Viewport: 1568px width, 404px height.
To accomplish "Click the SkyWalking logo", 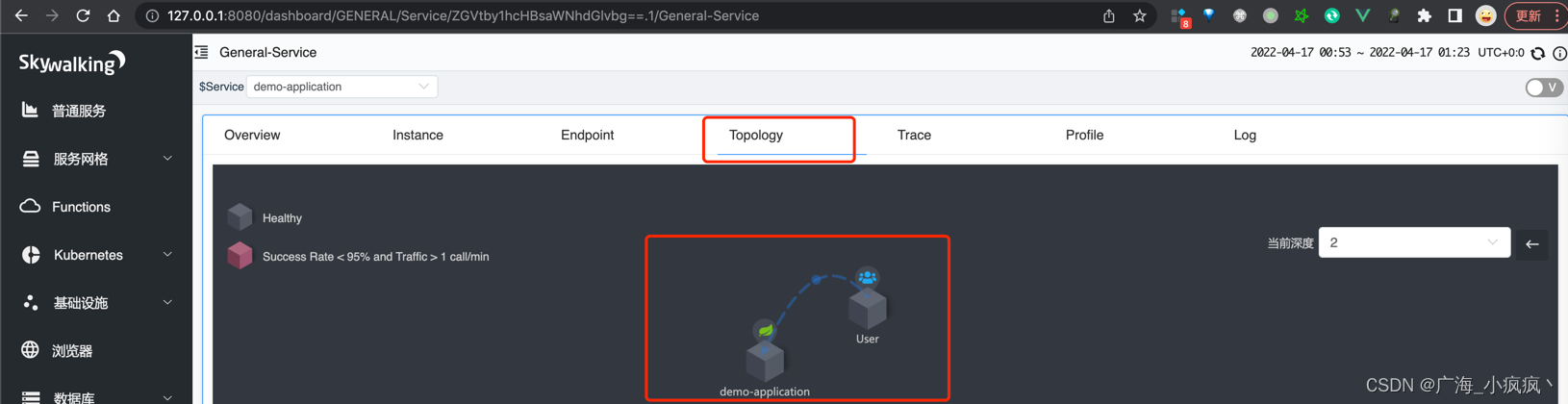I will point(72,63).
